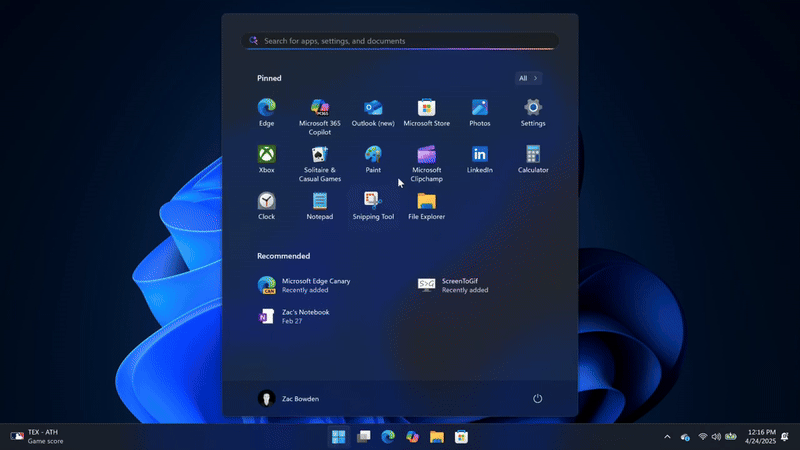Open Outlook (new) pinned app

point(373,113)
